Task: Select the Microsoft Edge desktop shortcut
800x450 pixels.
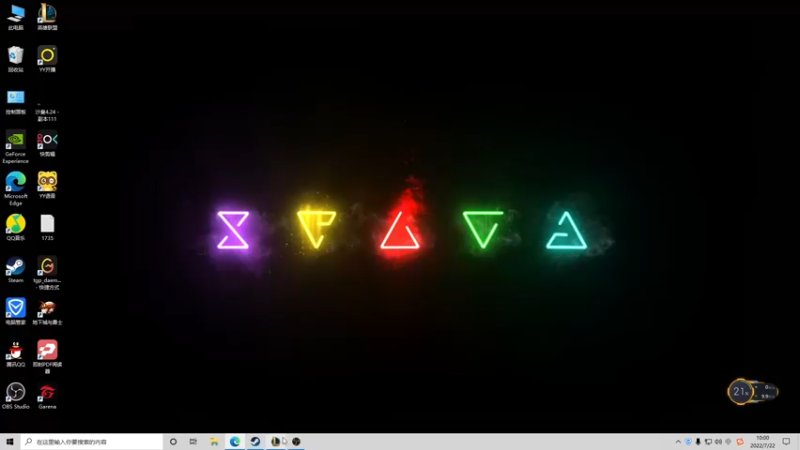Action: [16, 189]
